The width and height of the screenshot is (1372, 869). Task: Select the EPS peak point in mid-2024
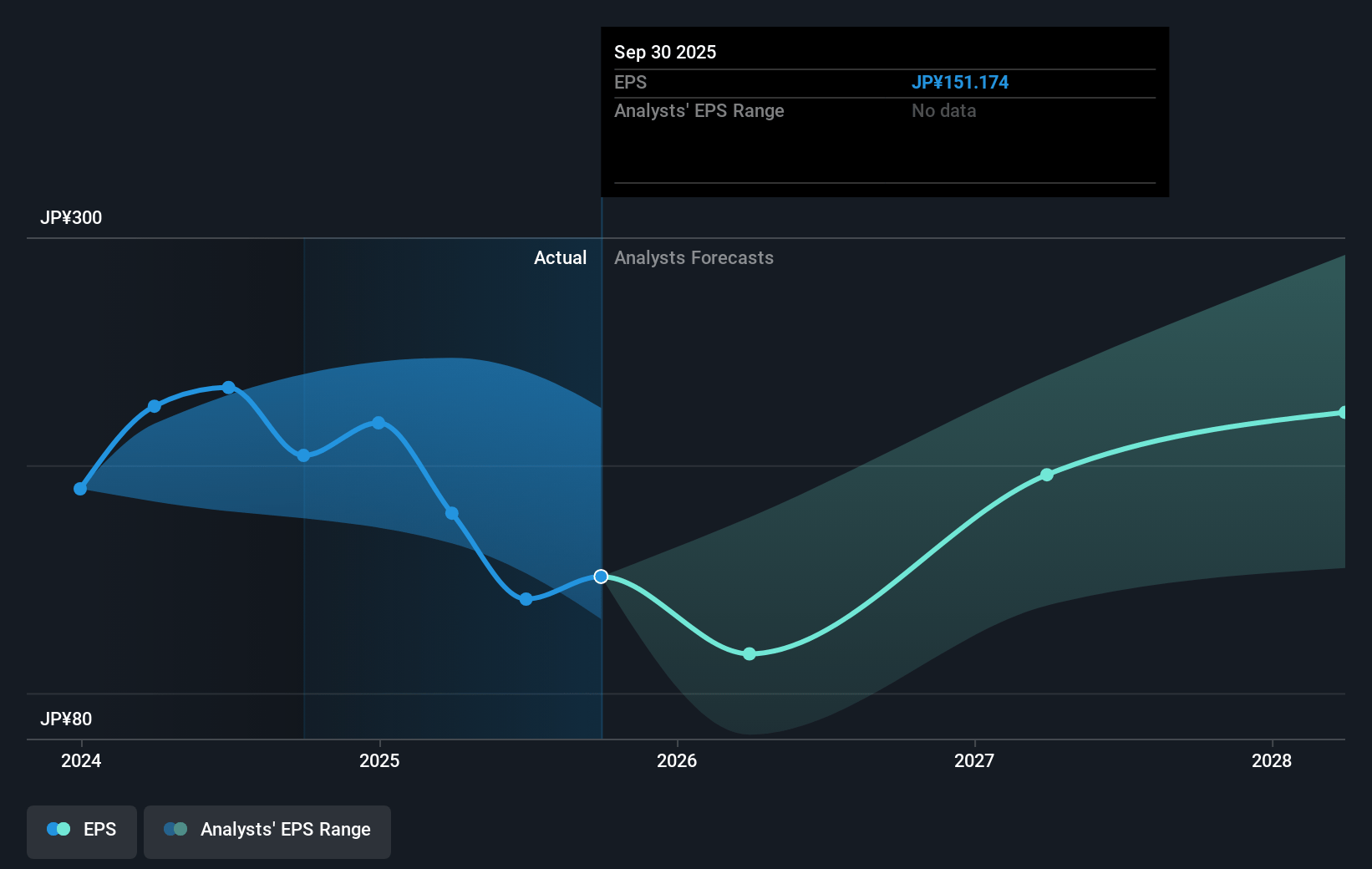point(229,388)
